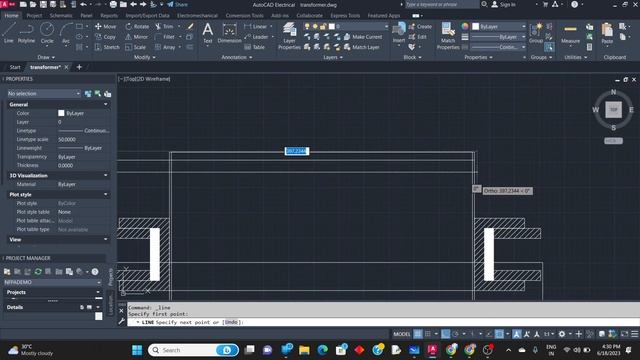The width and height of the screenshot is (640, 360).
Task: Toggle PICKADD icon in Properties palette
Action: (88, 93)
